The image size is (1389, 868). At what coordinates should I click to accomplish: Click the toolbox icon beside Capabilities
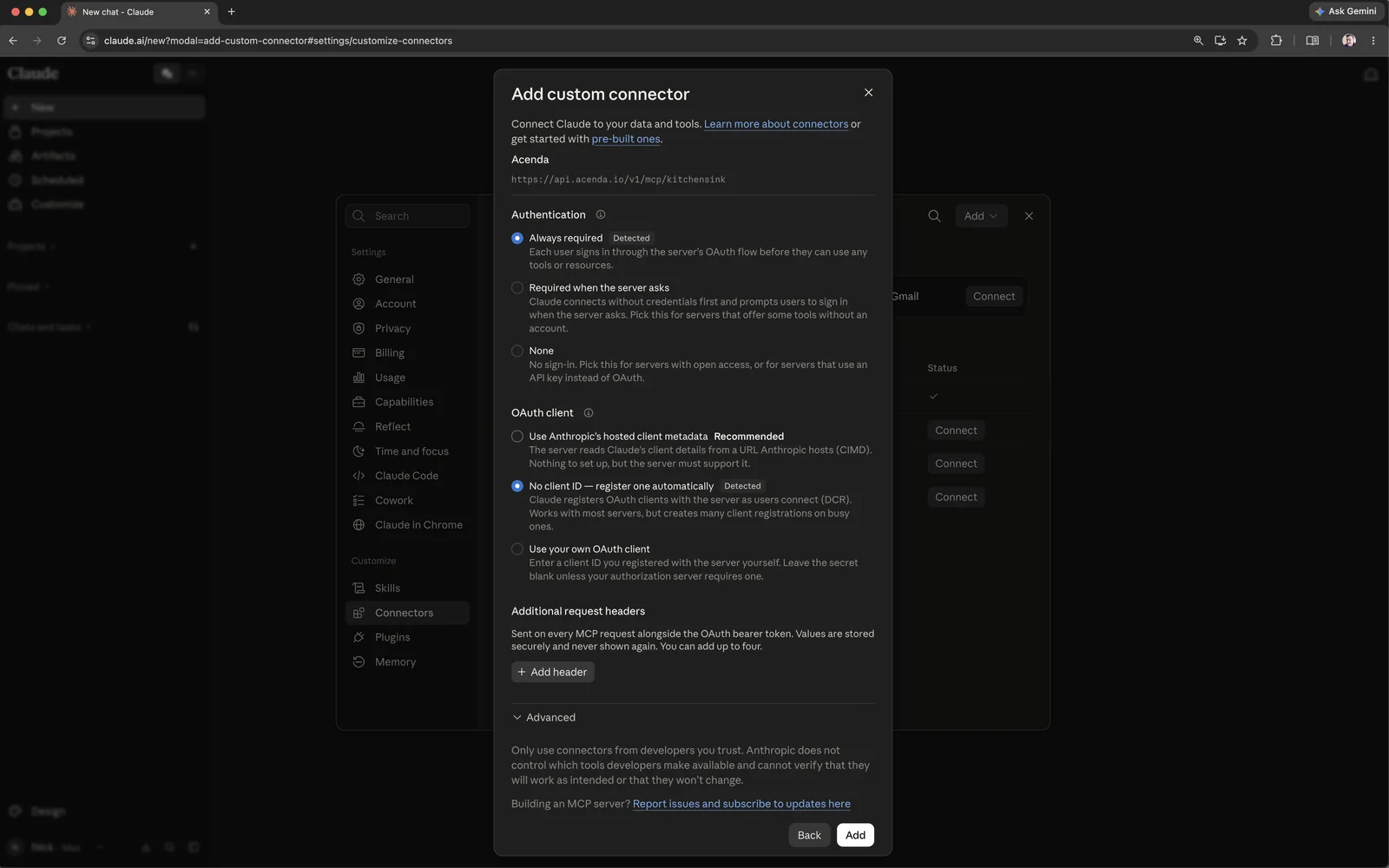pyautogui.click(x=359, y=402)
